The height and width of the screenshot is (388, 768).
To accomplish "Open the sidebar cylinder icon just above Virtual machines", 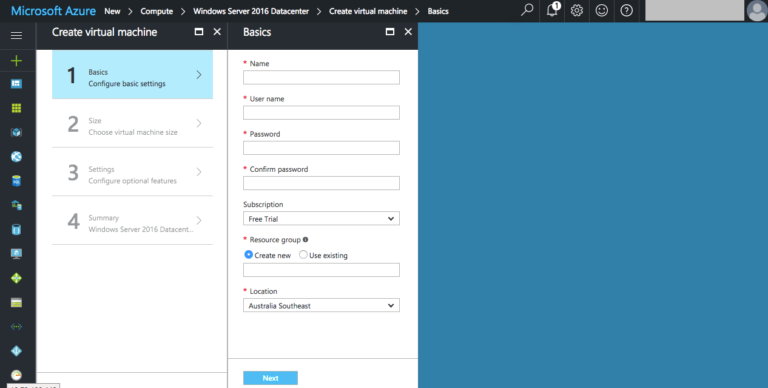I will pos(16,229).
